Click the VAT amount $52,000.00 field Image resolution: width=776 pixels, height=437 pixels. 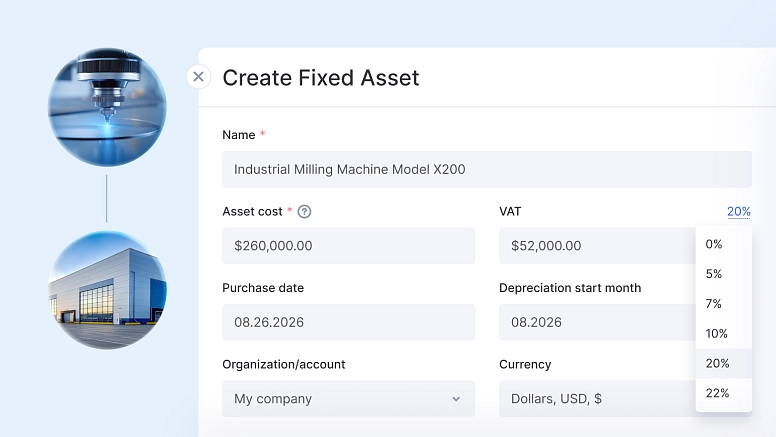[x=597, y=245]
